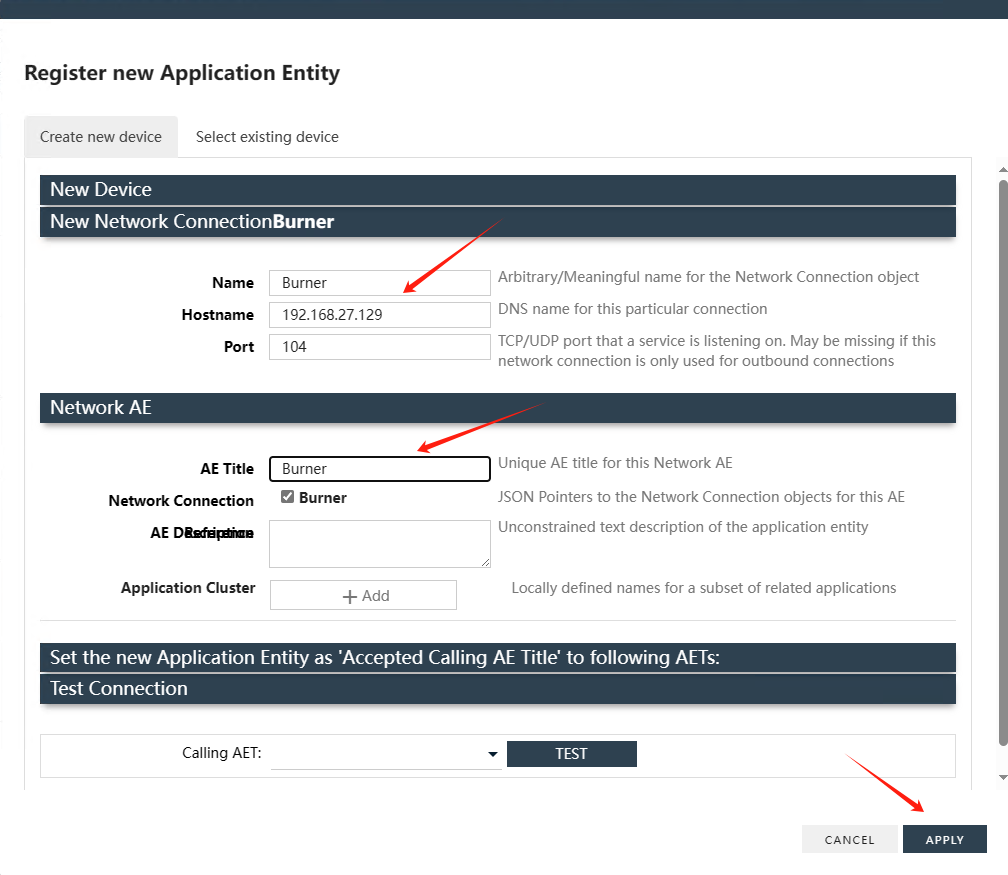
Task: Switch to the Select existing device tab
Action: [x=267, y=137]
